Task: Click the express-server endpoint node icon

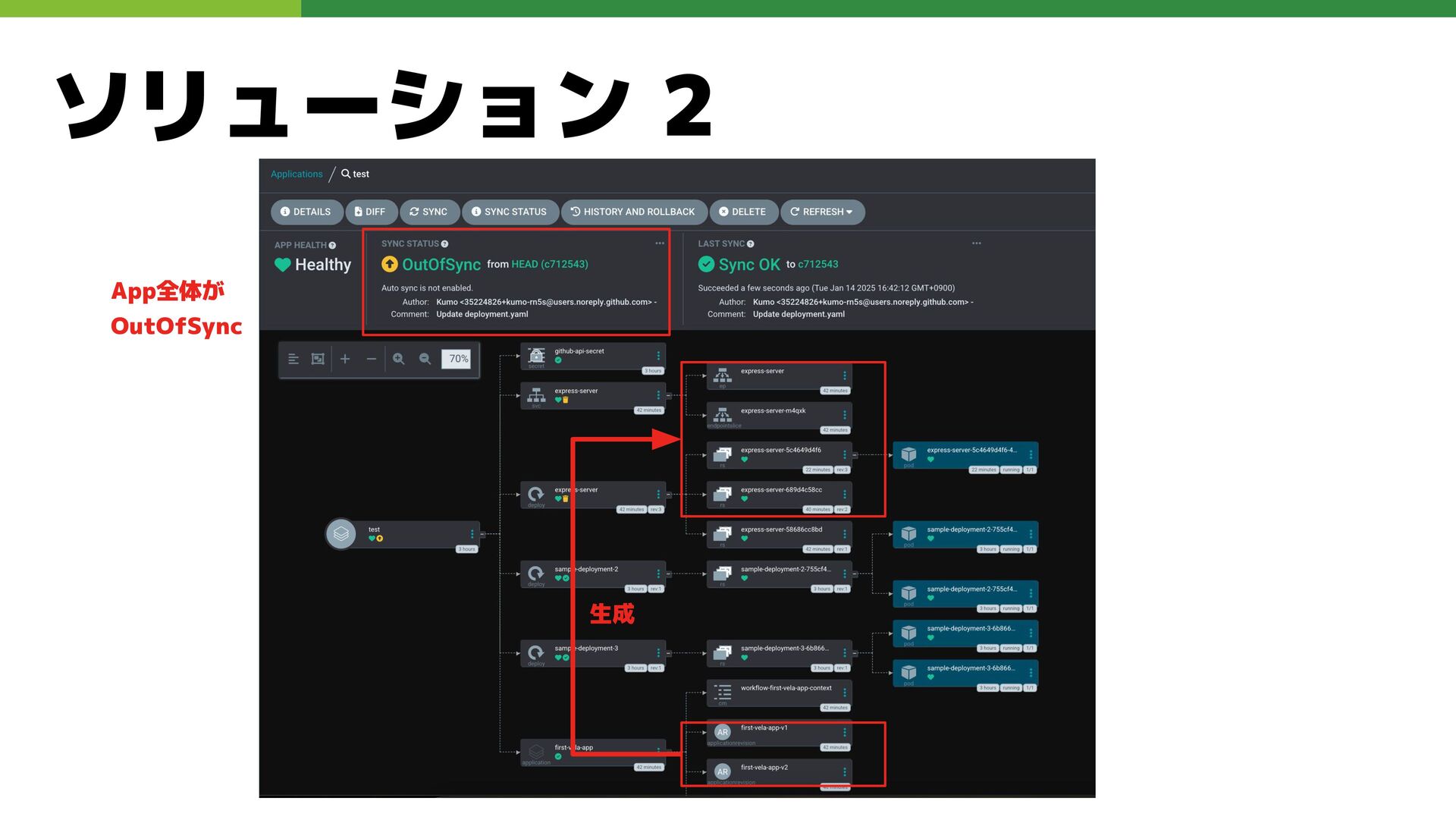Action: 723,375
